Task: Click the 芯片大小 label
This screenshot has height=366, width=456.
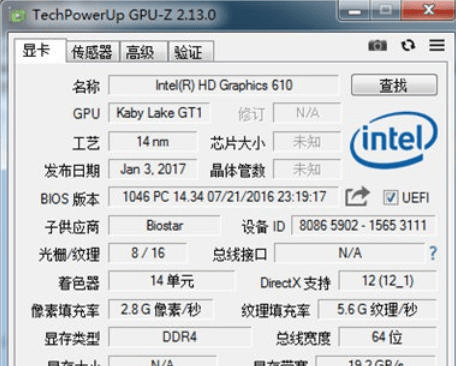Action: point(237,143)
